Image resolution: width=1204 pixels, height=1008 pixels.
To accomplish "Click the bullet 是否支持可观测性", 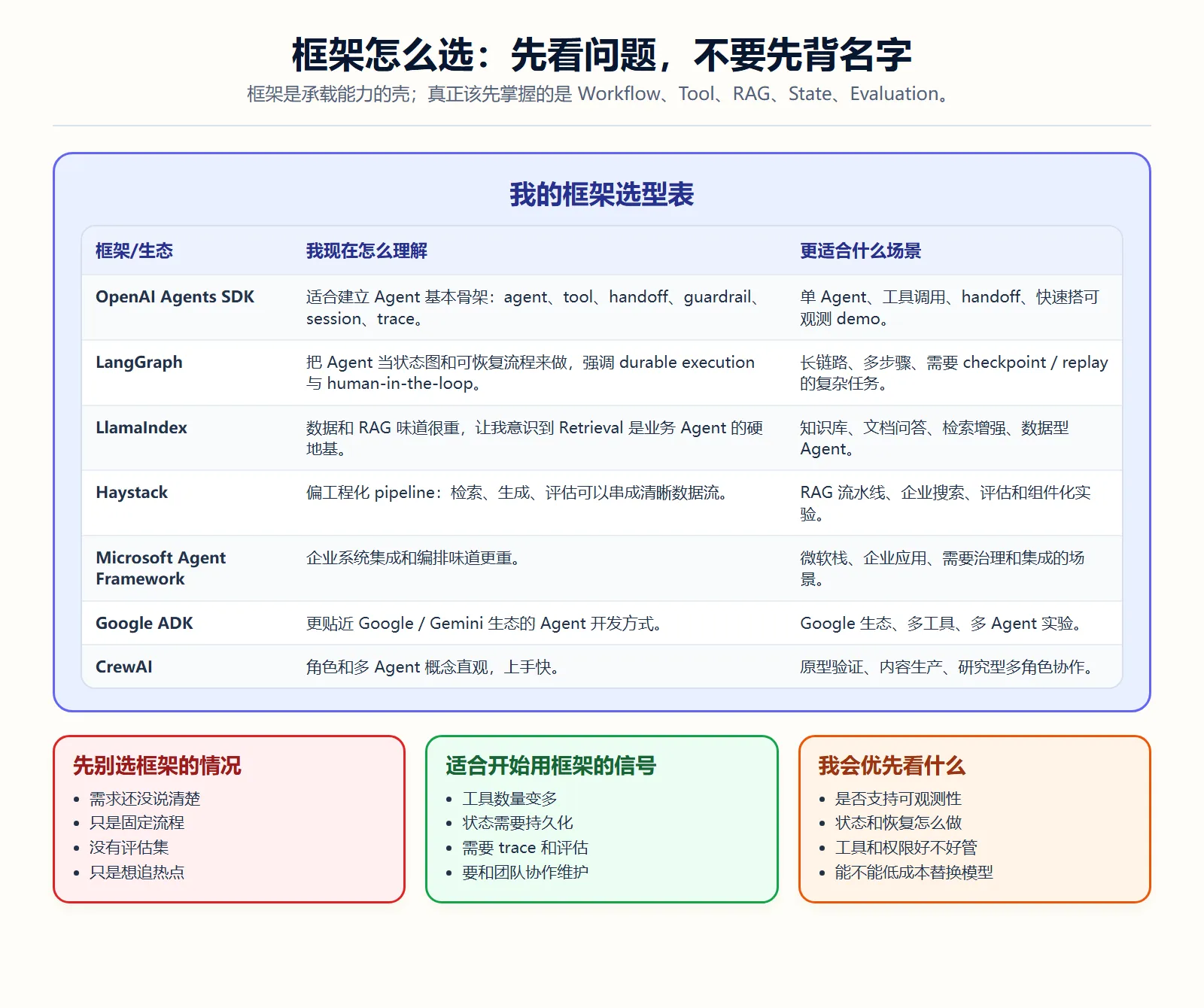I will click(898, 799).
